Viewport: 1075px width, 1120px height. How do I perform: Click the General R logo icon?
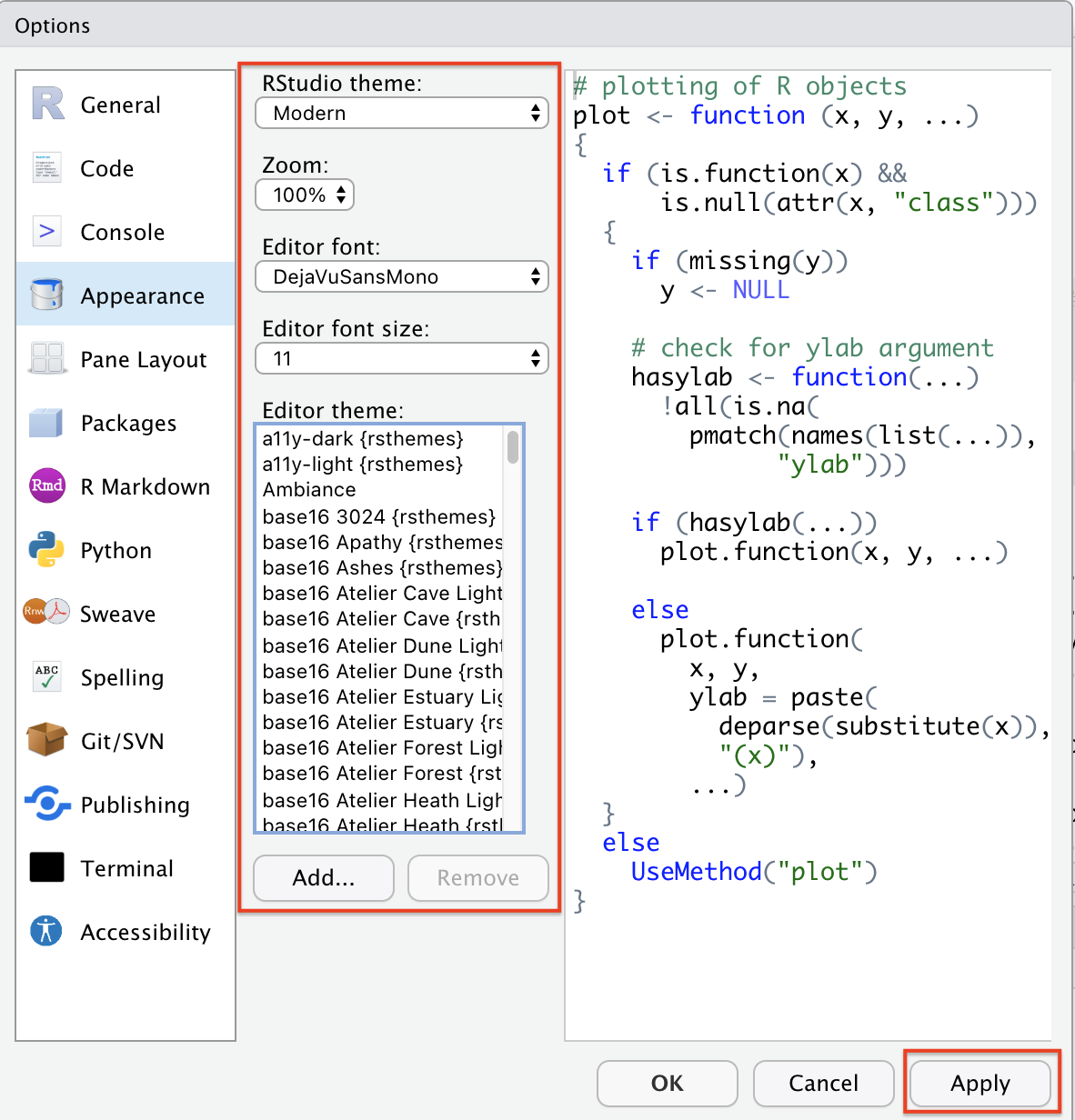point(48,104)
